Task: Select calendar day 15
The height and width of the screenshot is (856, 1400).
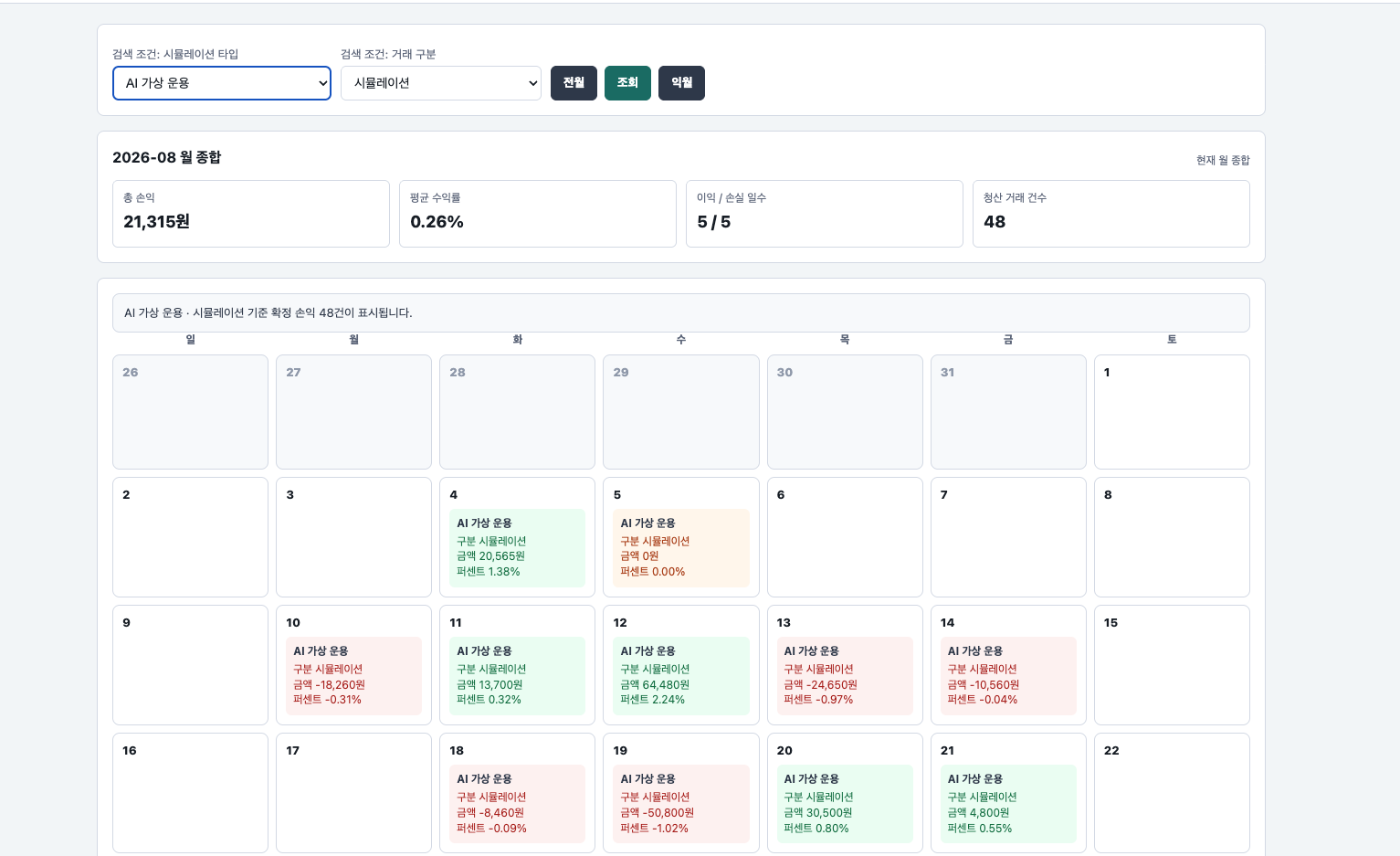Action: (x=1172, y=665)
